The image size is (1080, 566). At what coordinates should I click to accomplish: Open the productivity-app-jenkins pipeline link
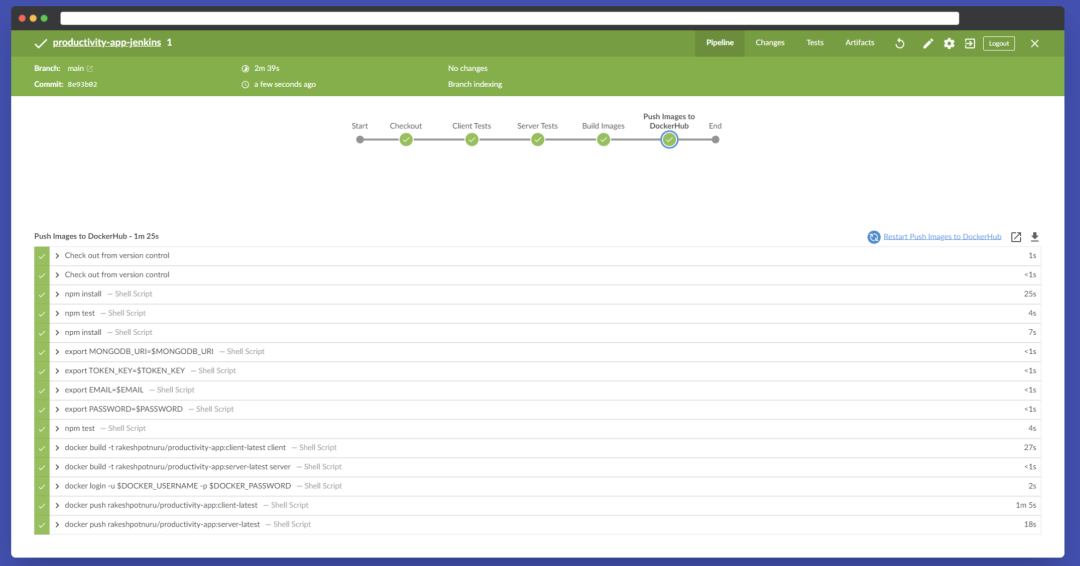(106, 43)
